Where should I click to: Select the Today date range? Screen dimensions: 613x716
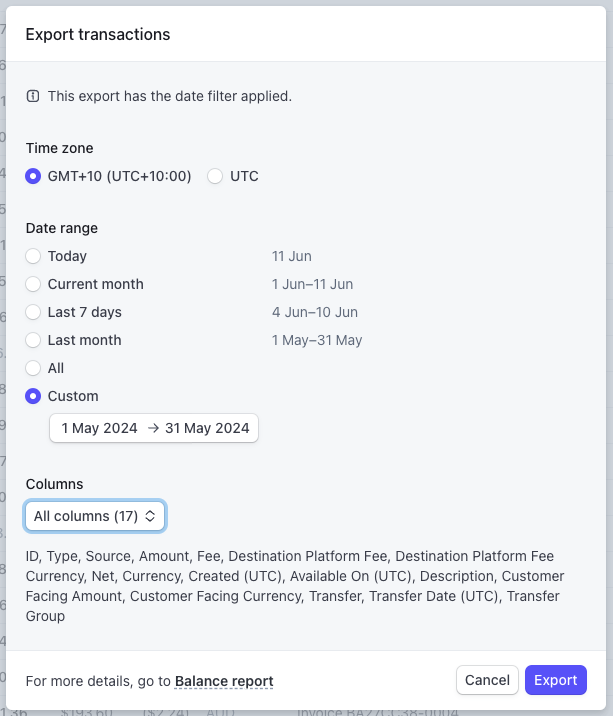pyautogui.click(x=33, y=256)
